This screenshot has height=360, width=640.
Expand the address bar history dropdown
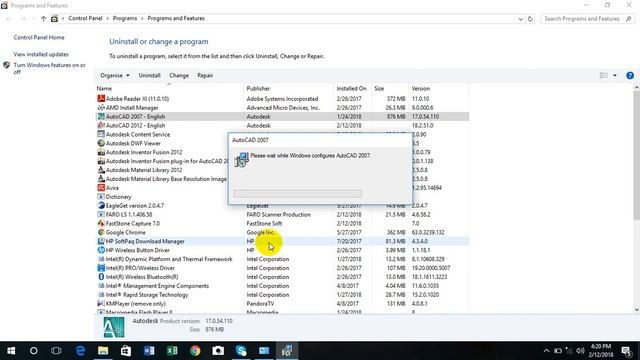520,19
